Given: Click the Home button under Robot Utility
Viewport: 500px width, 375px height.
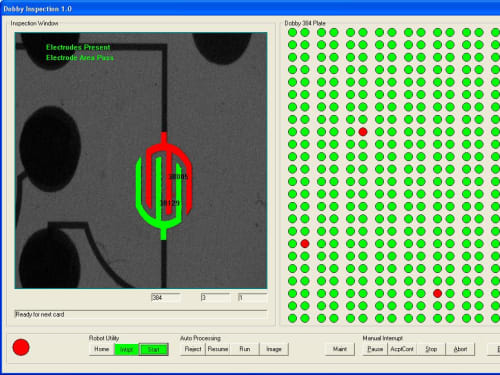Looking at the screenshot, I should pos(102,349).
